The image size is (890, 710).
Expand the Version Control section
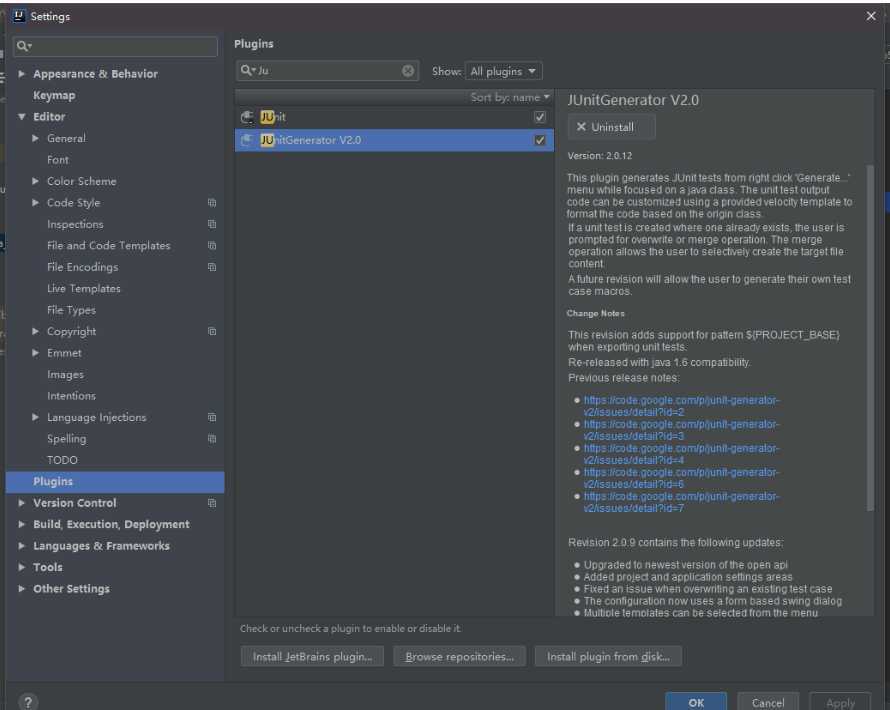click(22, 503)
